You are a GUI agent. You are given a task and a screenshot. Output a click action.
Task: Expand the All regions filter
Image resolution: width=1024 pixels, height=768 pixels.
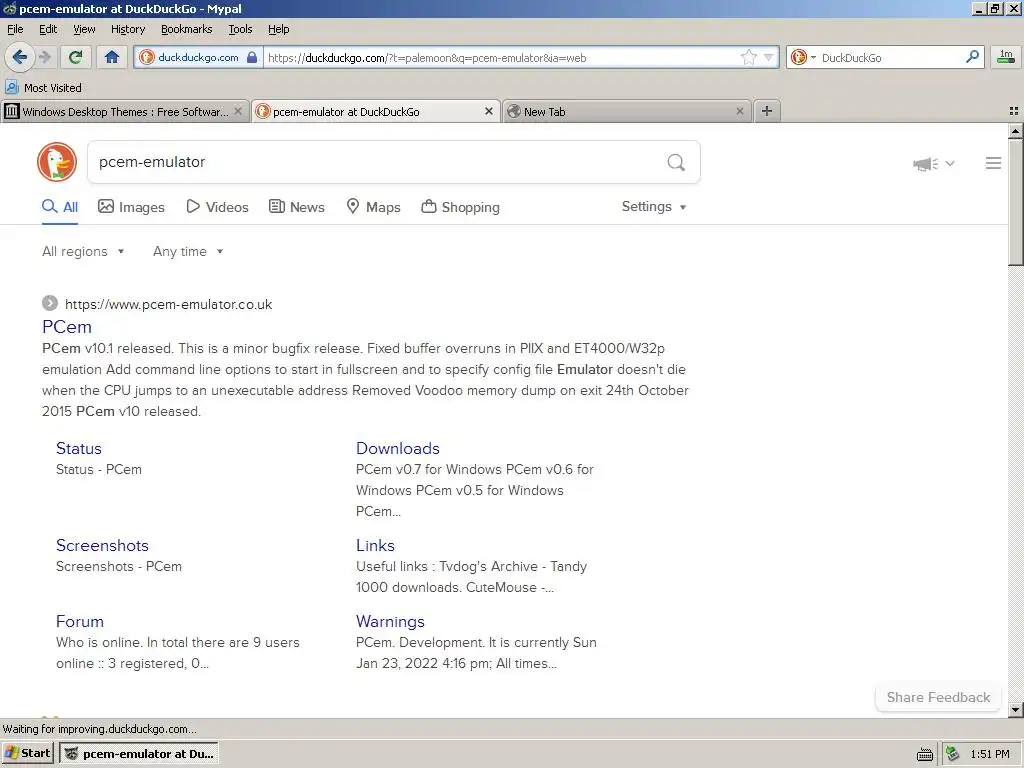pos(83,251)
